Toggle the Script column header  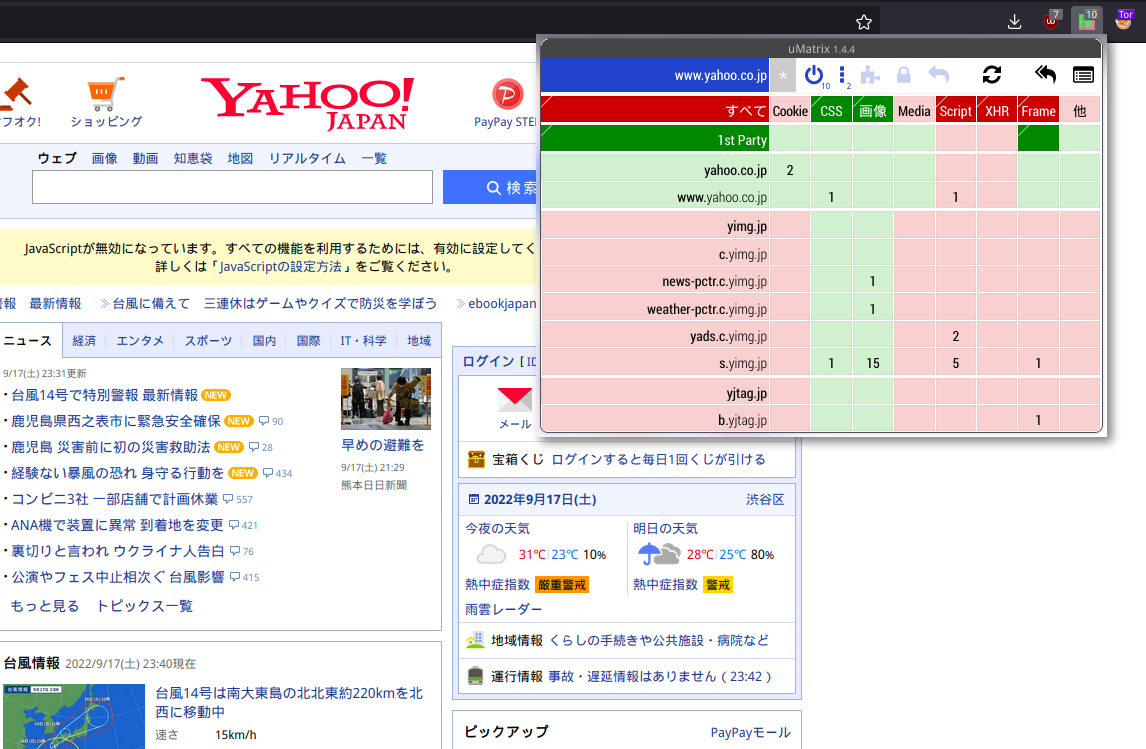(955, 110)
